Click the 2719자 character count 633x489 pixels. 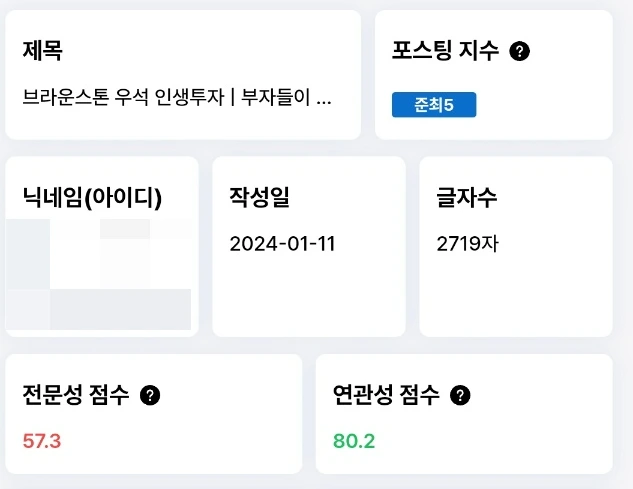click(467, 243)
